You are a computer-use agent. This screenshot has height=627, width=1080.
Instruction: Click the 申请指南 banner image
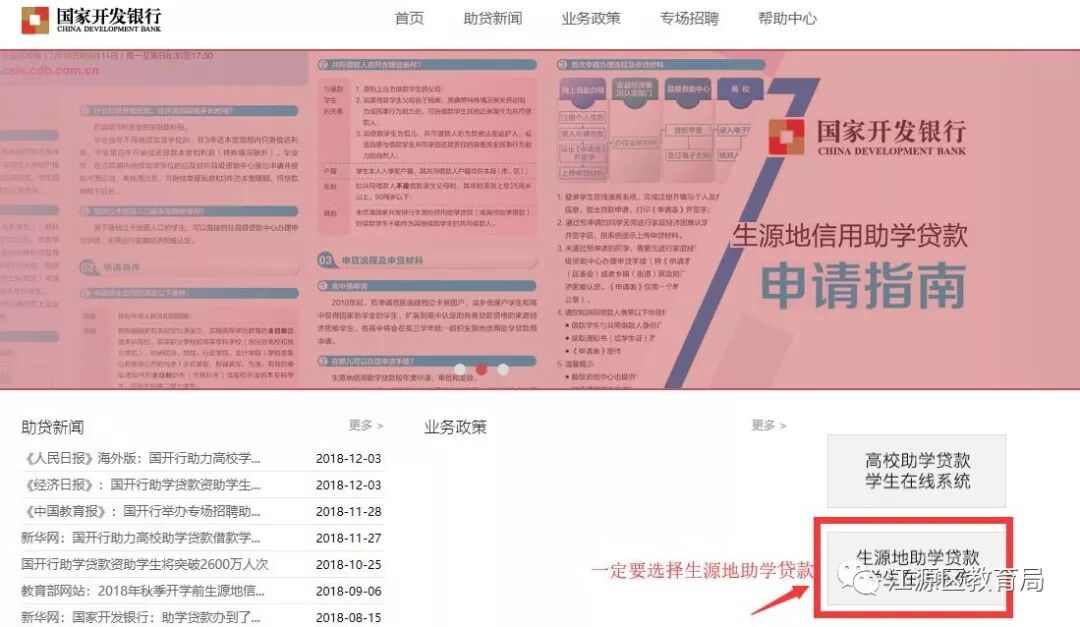(x=540, y=219)
